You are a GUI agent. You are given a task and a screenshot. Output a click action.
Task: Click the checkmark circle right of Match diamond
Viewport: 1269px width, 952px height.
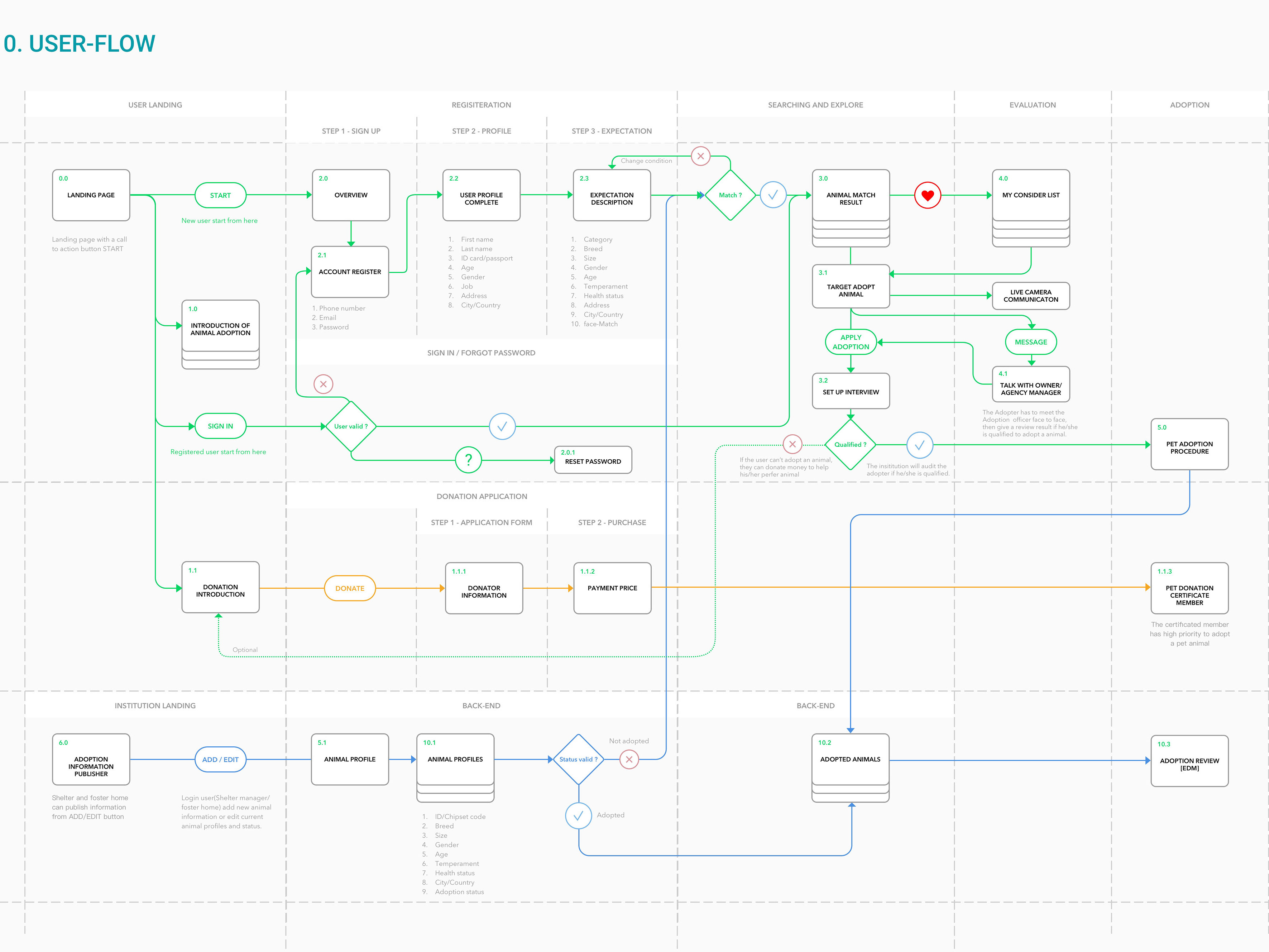(774, 195)
